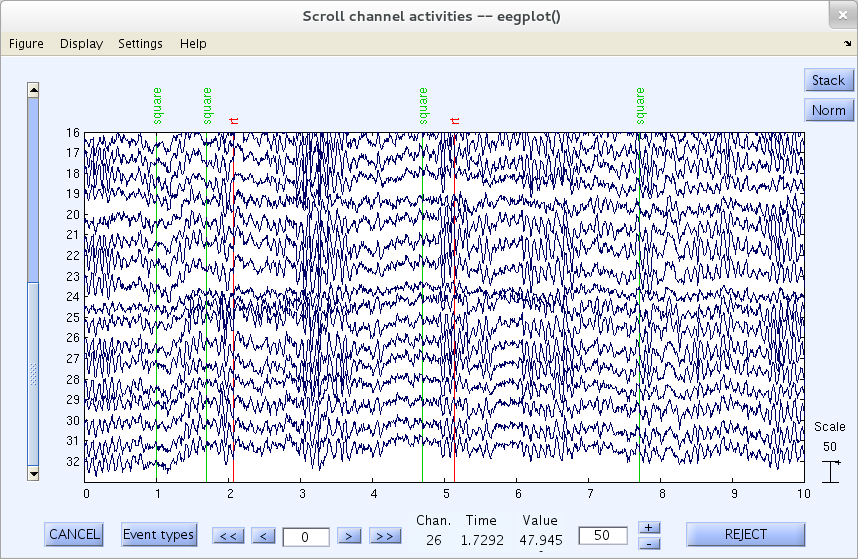Increase amplitude scale with the + button
858x559 pixels.
(x=648, y=527)
